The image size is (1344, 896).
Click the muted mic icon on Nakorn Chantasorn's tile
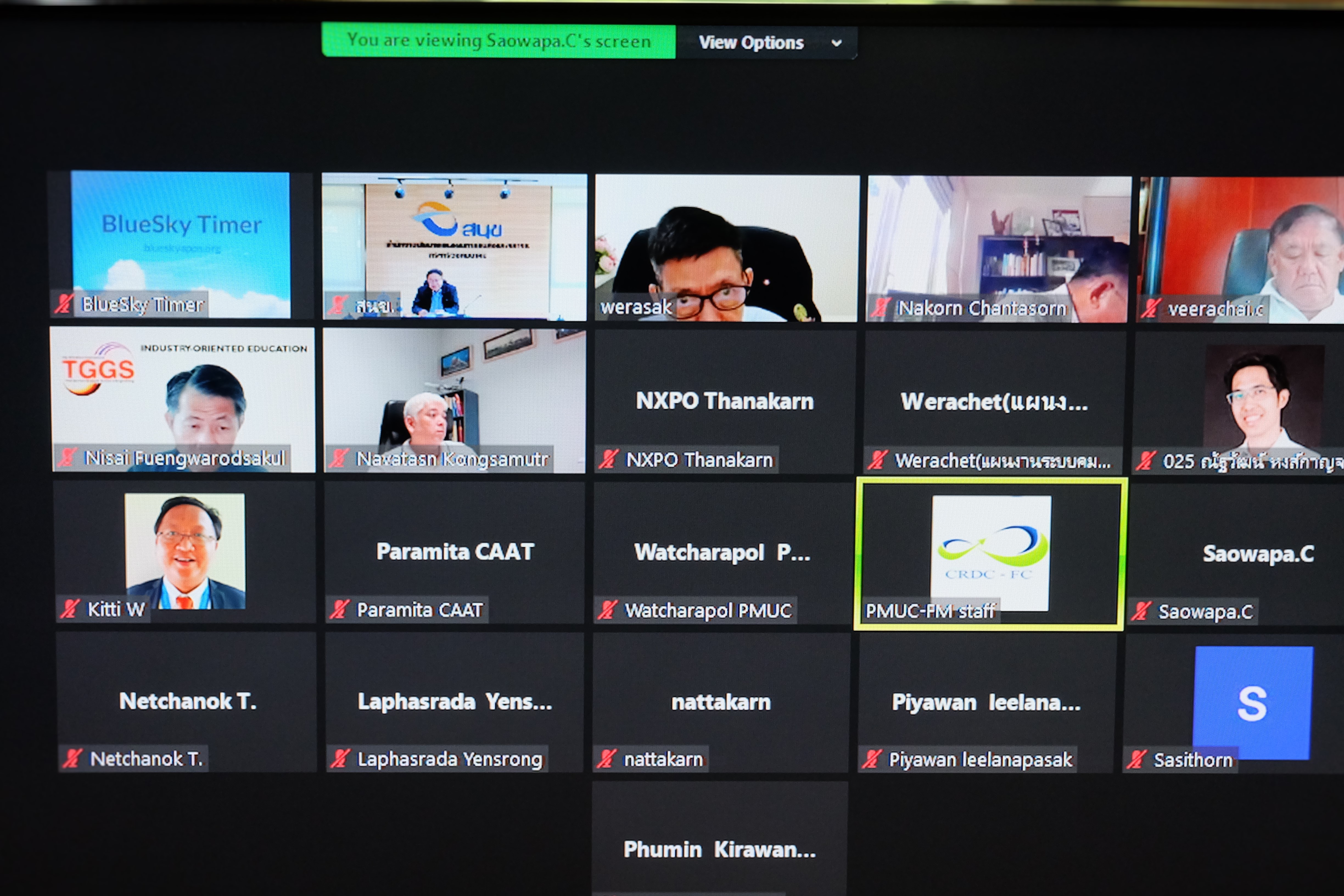(x=879, y=308)
